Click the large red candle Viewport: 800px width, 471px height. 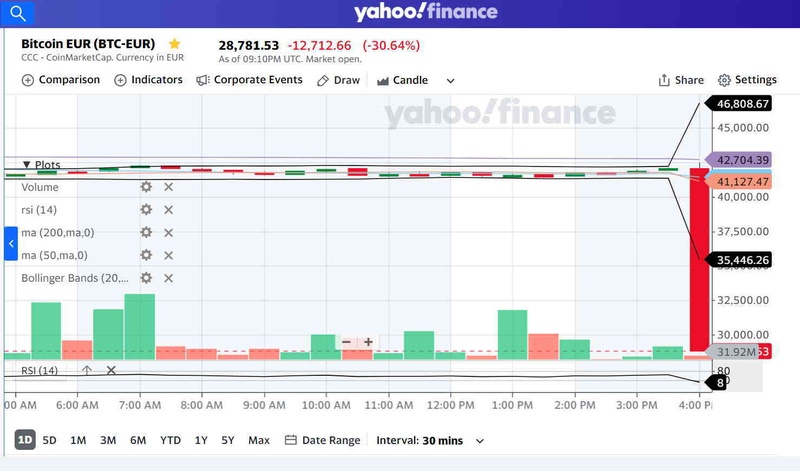click(x=699, y=259)
